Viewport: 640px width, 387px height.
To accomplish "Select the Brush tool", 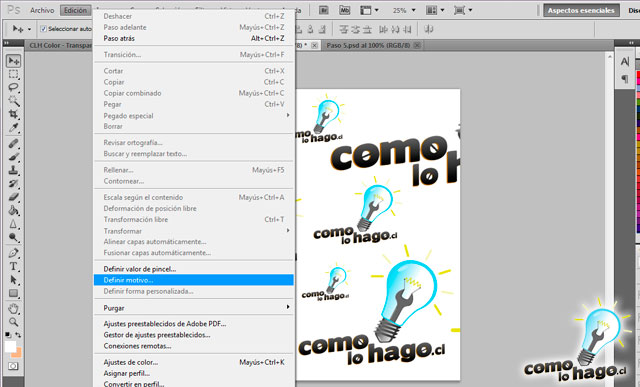I will tap(13, 157).
